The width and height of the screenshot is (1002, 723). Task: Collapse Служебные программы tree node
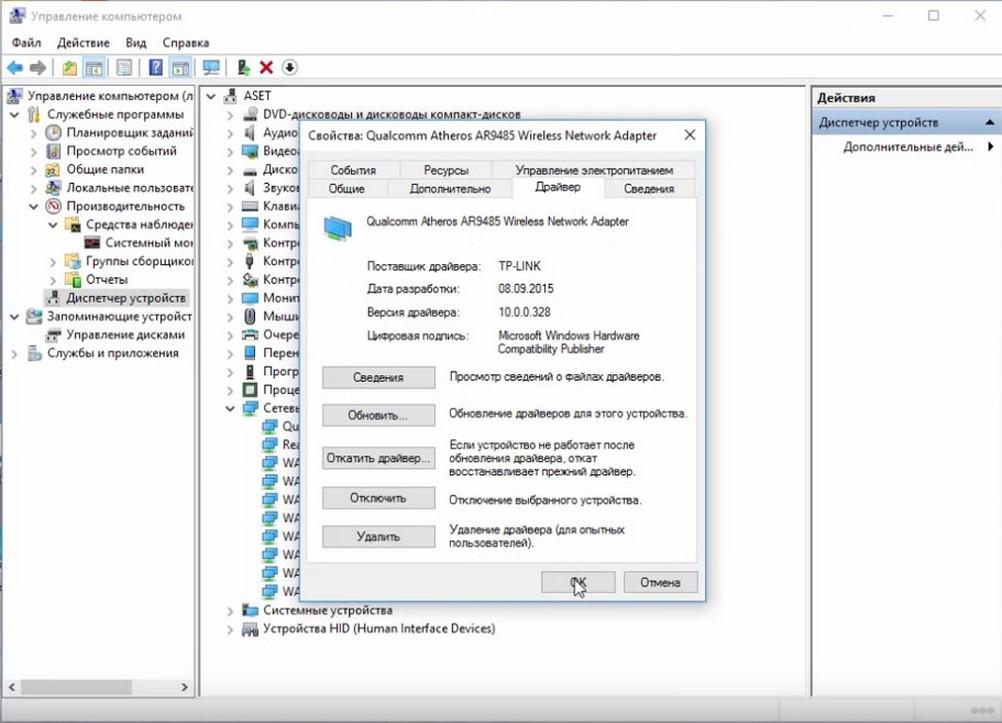point(15,114)
